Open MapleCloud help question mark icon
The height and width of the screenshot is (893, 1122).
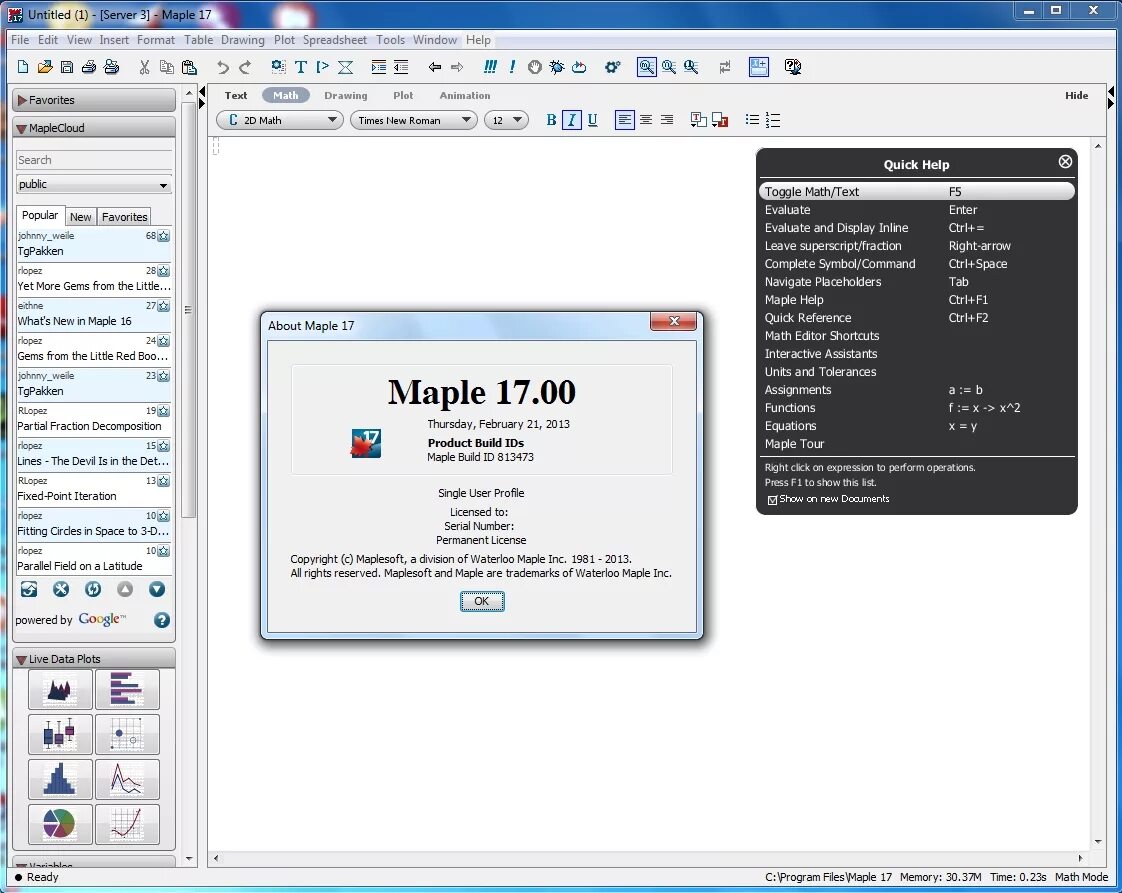click(x=162, y=620)
